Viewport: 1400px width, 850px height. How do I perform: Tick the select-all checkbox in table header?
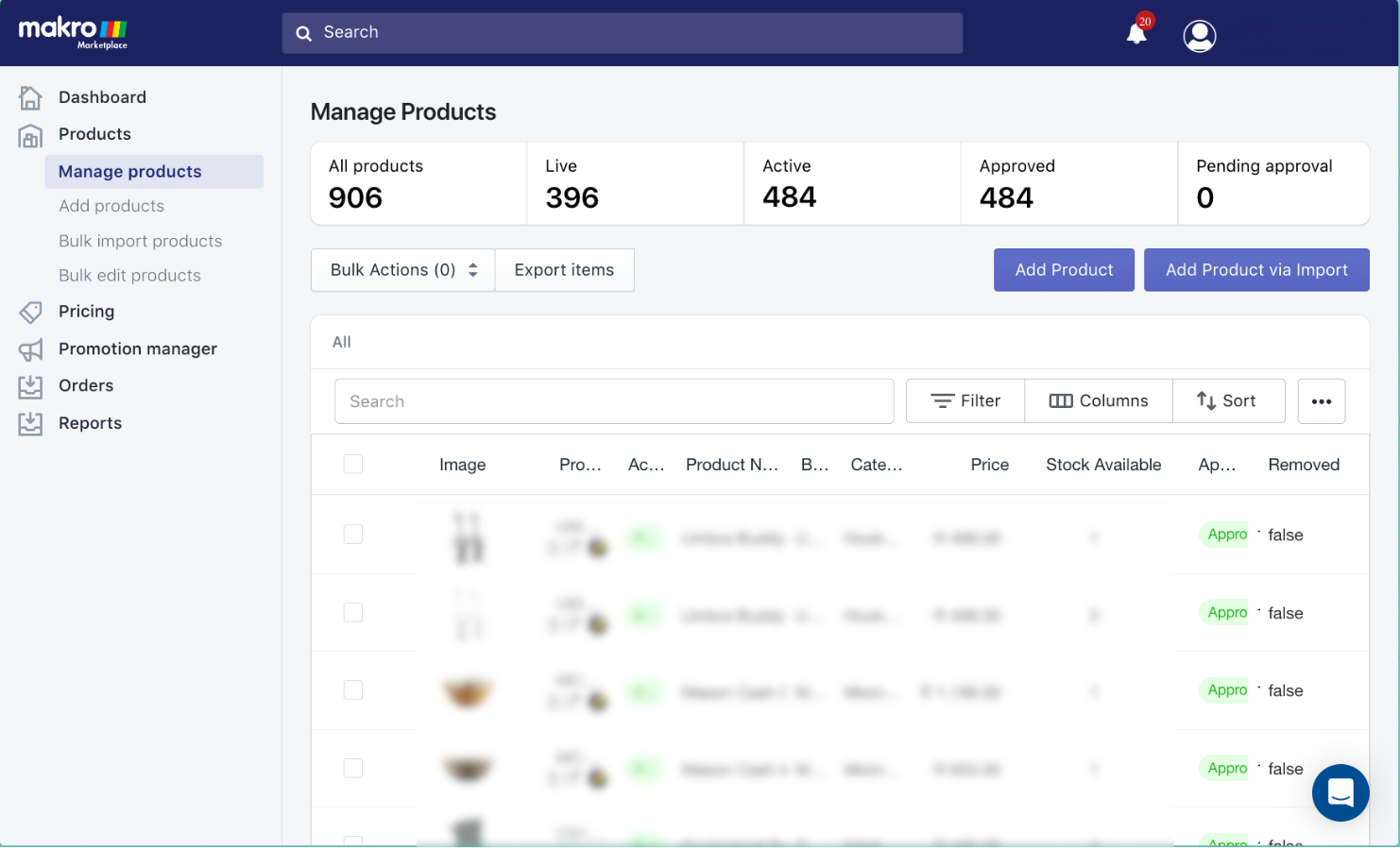click(353, 464)
